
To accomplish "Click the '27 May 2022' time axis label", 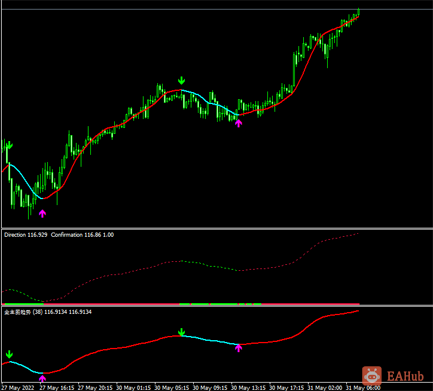I will tap(18, 388).
